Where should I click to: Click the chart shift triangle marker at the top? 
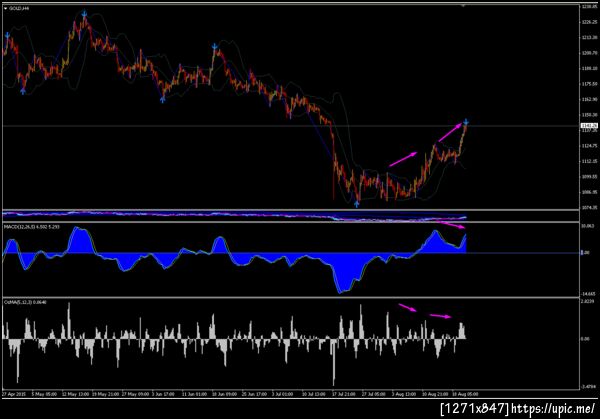click(x=463, y=6)
